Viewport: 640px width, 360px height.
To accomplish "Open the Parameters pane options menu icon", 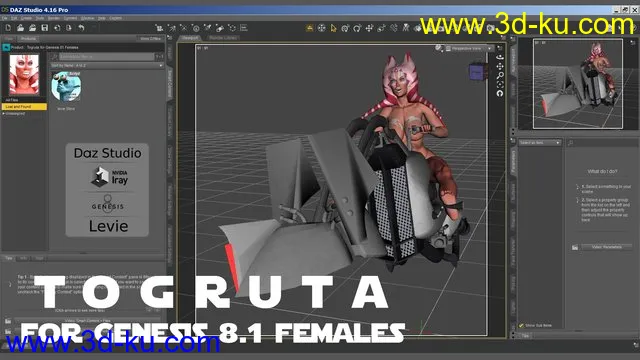I will [513, 140].
